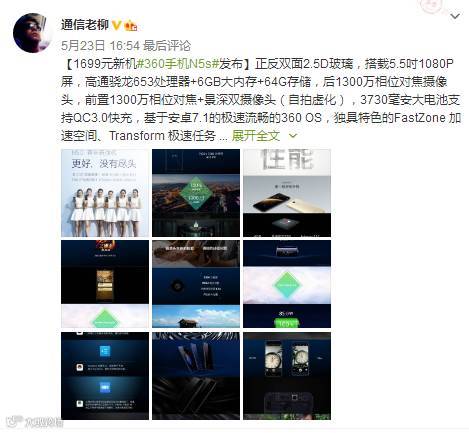Open the photo of six women in white
This screenshot has width=469, height=433.
[105, 193]
